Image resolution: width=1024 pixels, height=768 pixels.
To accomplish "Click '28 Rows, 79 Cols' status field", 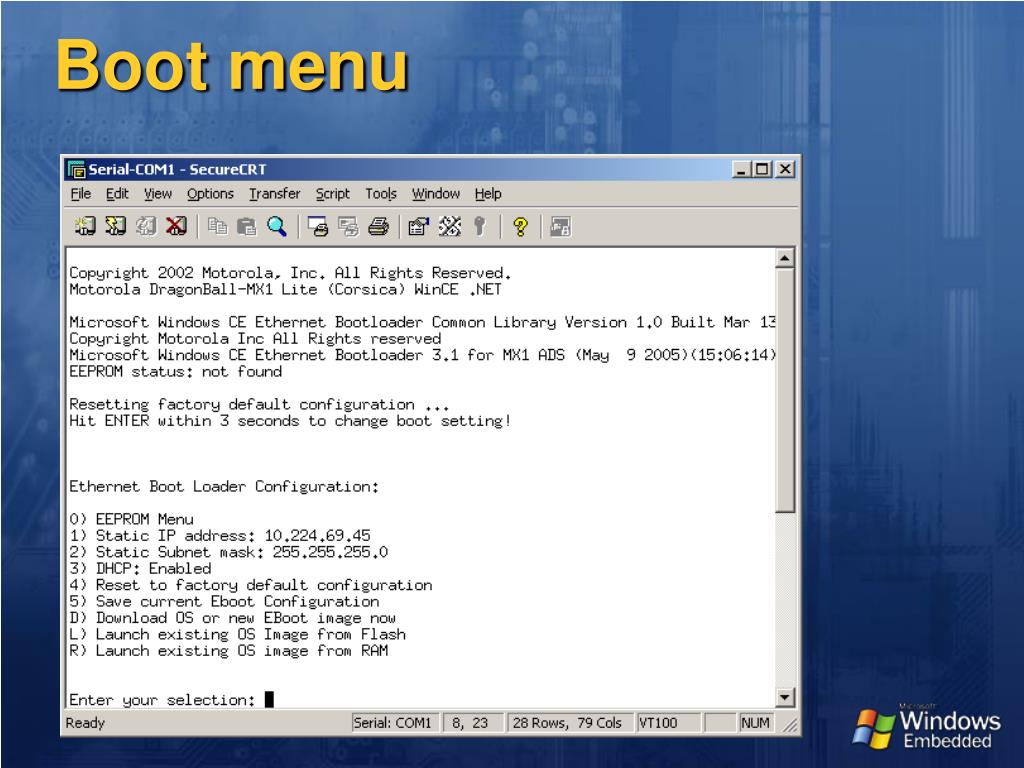I will point(569,723).
